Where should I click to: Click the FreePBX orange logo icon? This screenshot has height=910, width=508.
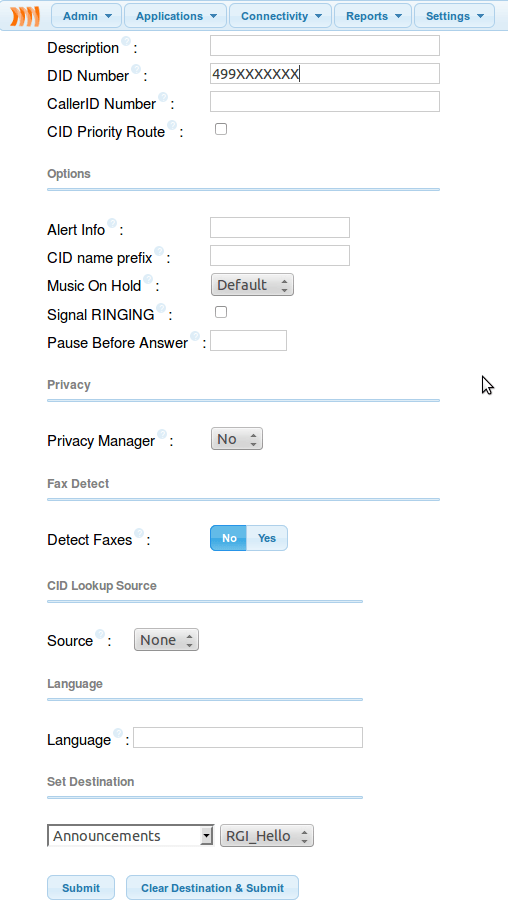(x=25, y=16)
